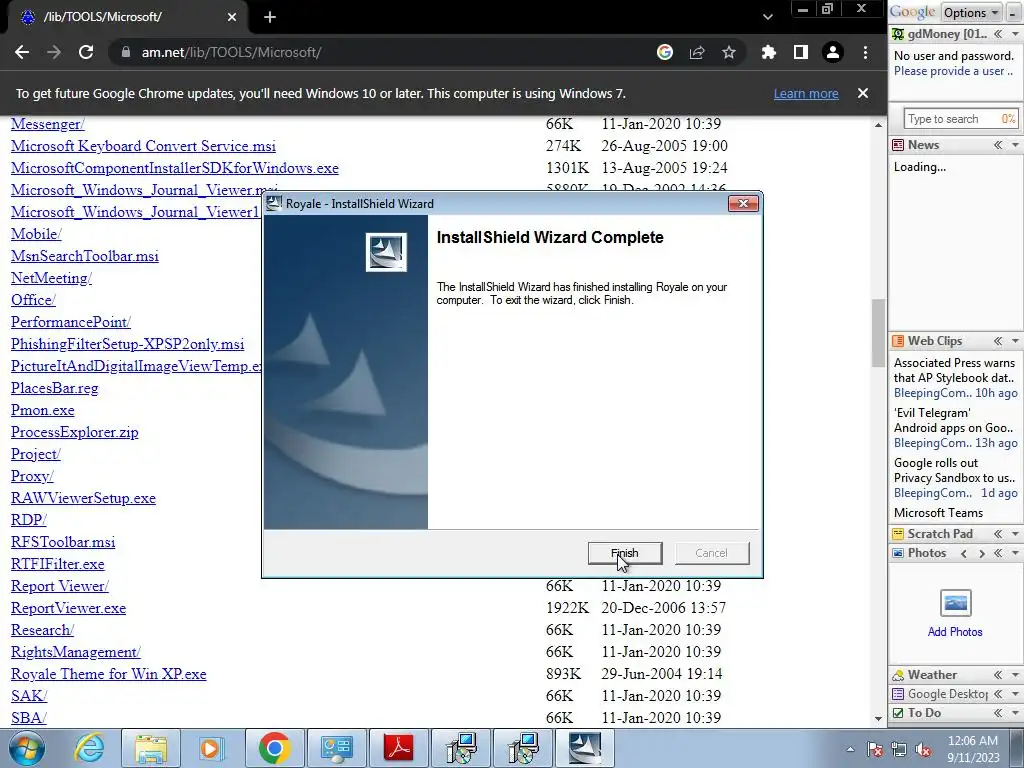Click Finish in InstallShield Wizard
This screenshot has width=1024, height=768.
[x=625, y=553]
